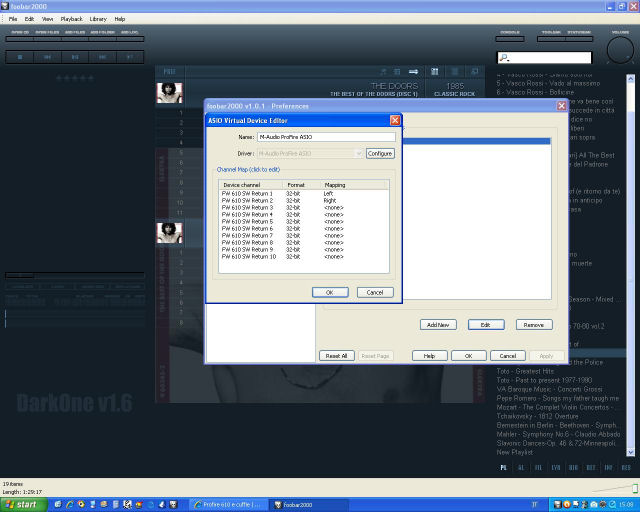Click the Name field with M-Audio ProFire ASIO

point(326,137)
